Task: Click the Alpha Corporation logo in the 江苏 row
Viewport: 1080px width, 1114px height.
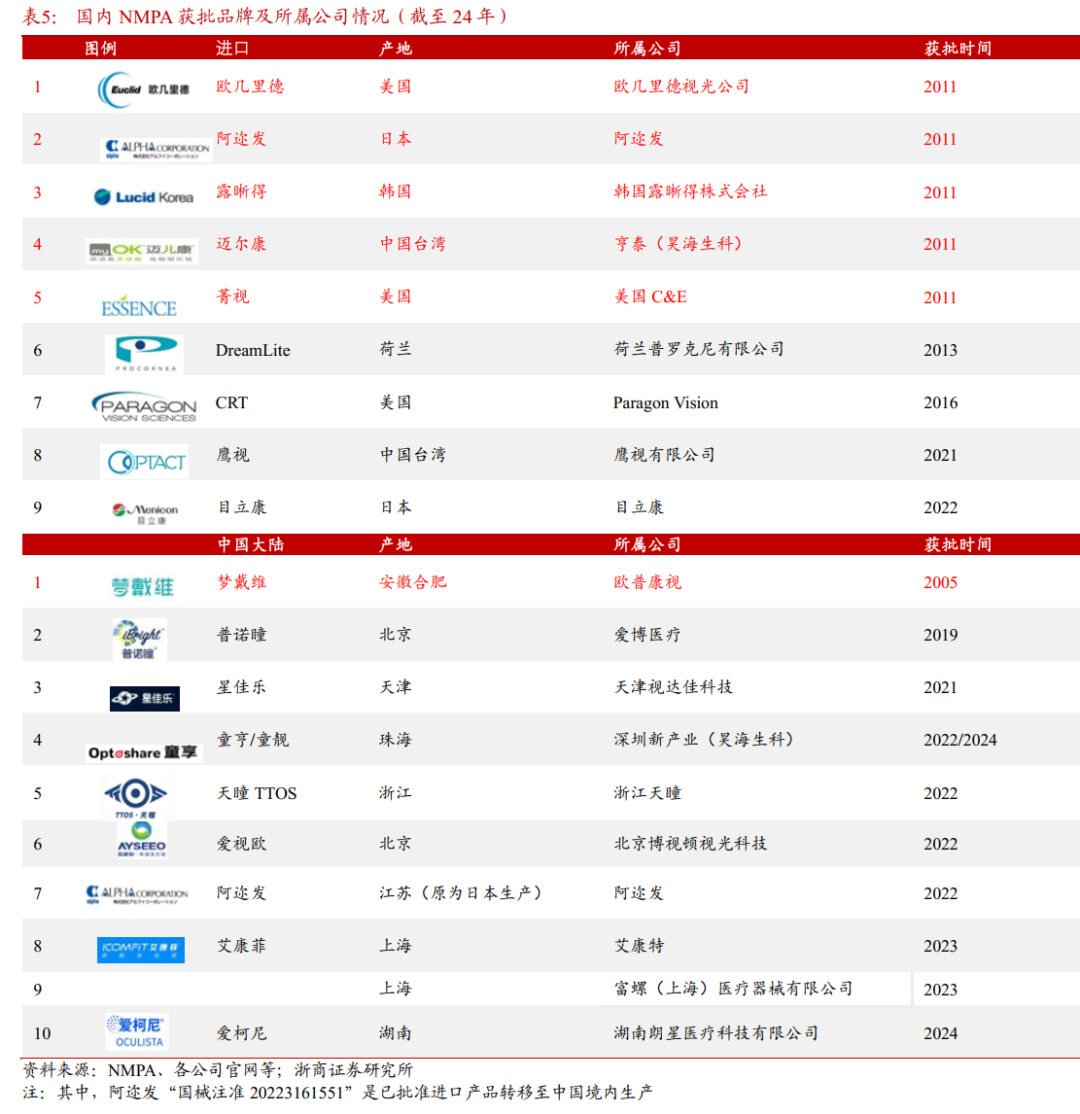Action: [137, 894]
